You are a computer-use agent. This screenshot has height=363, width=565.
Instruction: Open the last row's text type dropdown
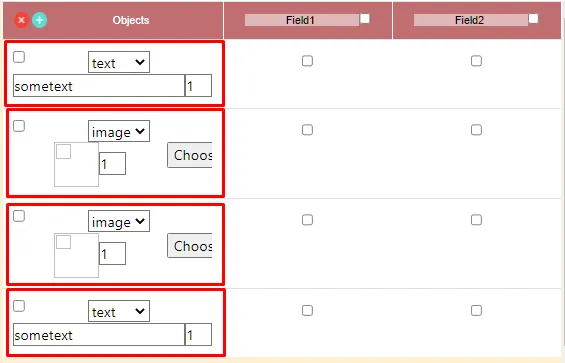point(119,311)
